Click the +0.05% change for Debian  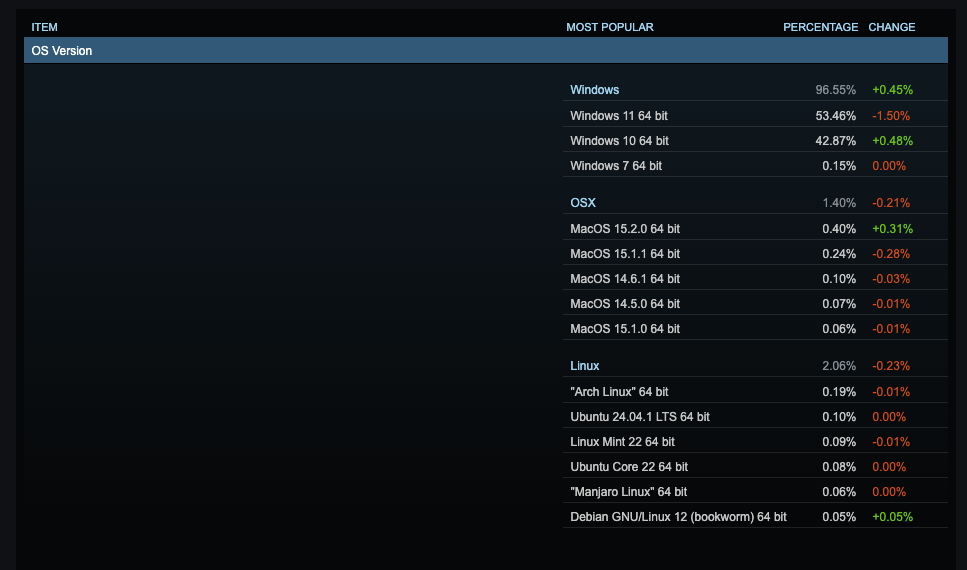pos(892,517)
